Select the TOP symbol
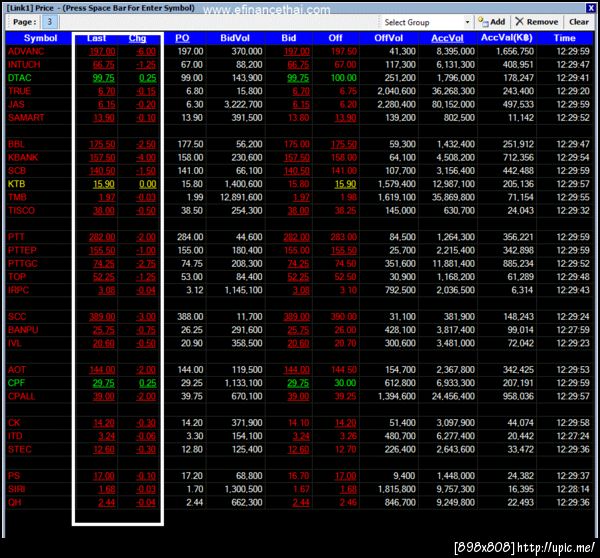Image resolution: width=600 pixels, height=558 pixels. [17, 277]
